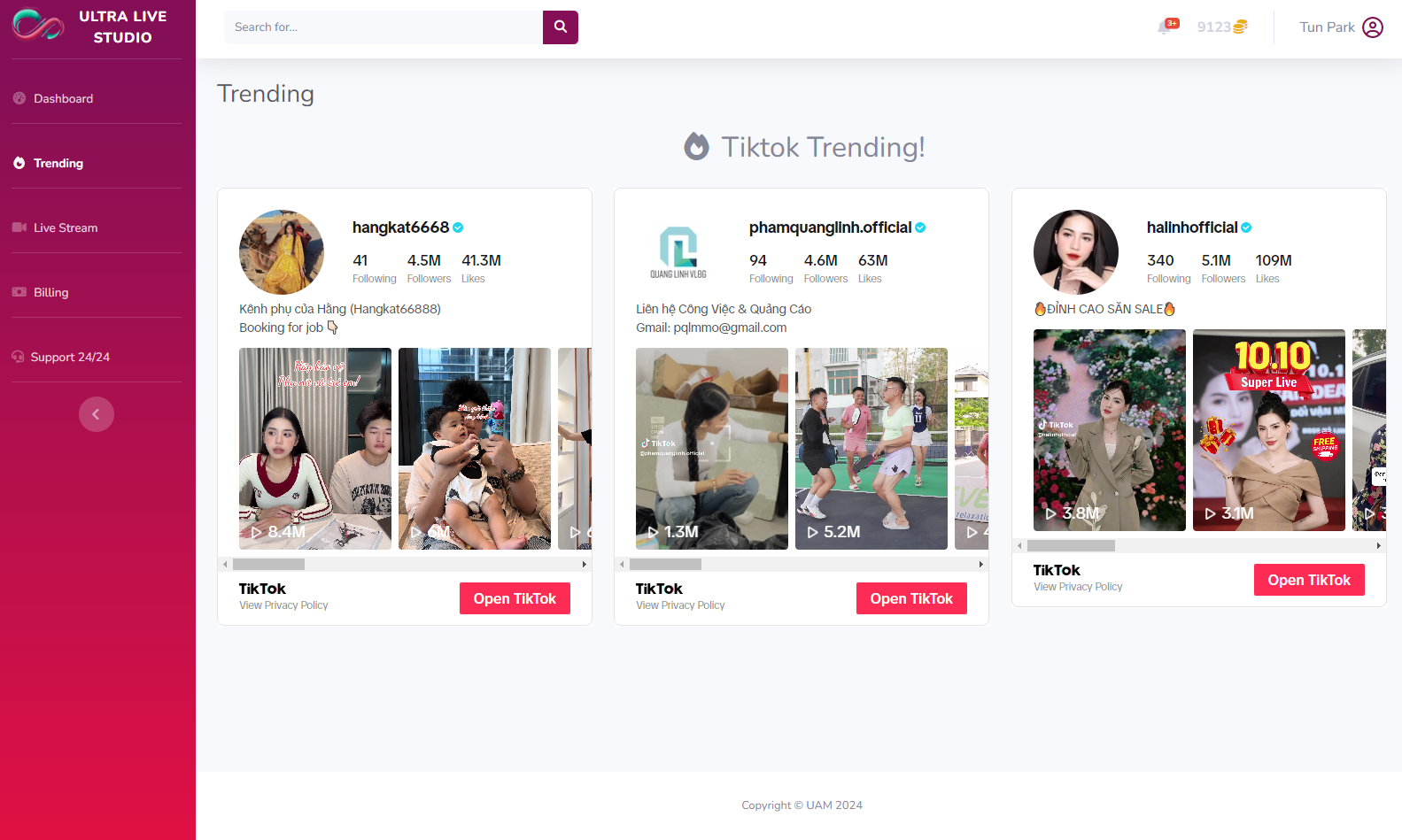Click hangkat6668 username link
The image size is (1402, 840).
[x=400, y=227]
